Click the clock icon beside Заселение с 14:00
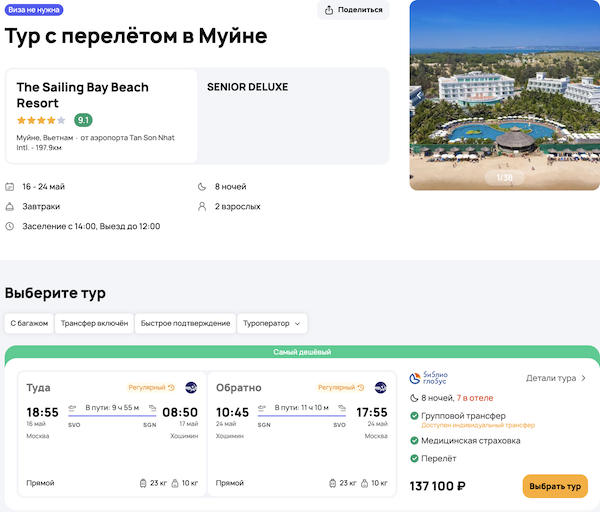 click(x=10, y=226)
